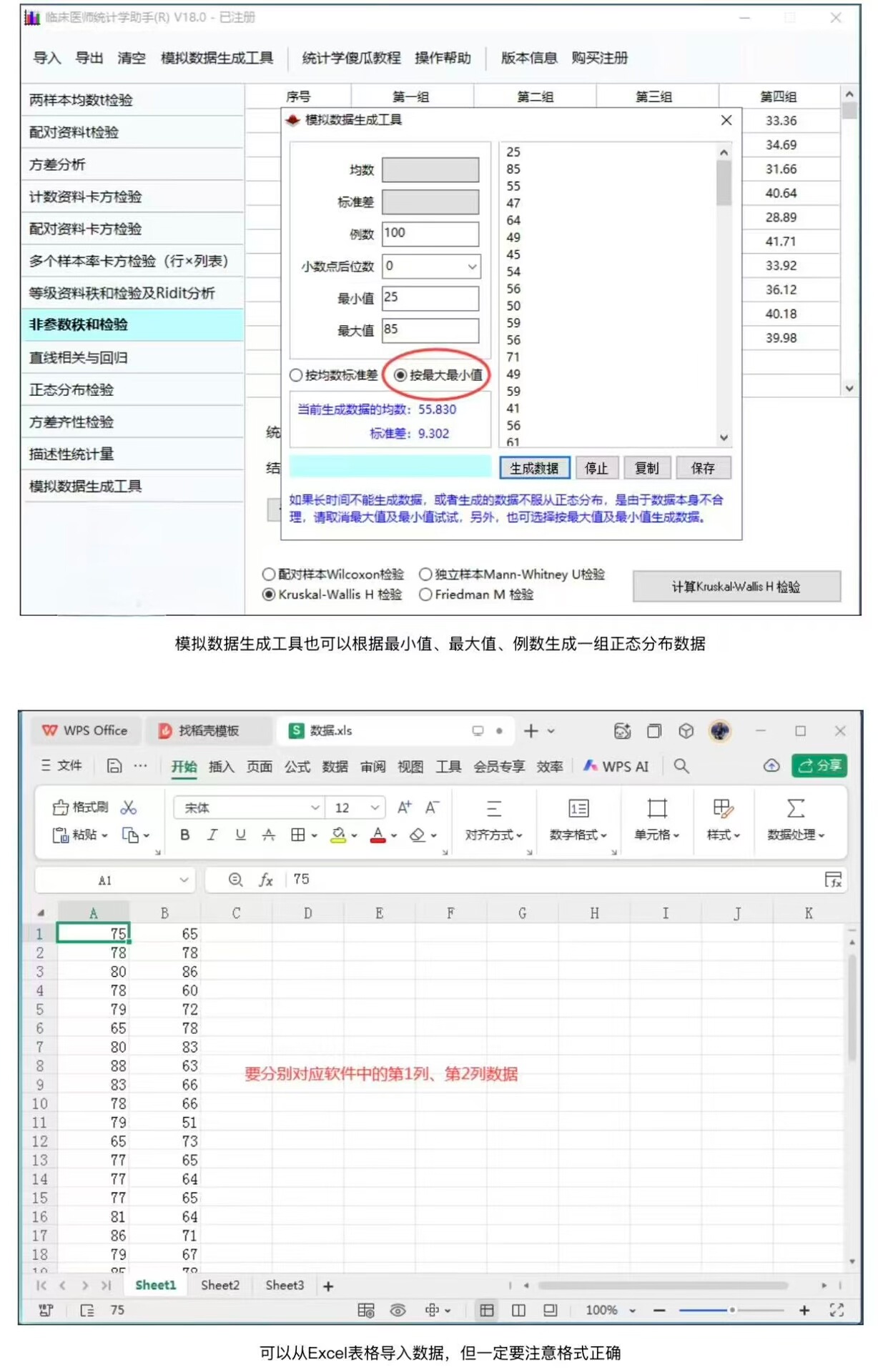Select 非参数秩和检验 in left list
The height and width of the screenshot is (1372, 878).
133,325
